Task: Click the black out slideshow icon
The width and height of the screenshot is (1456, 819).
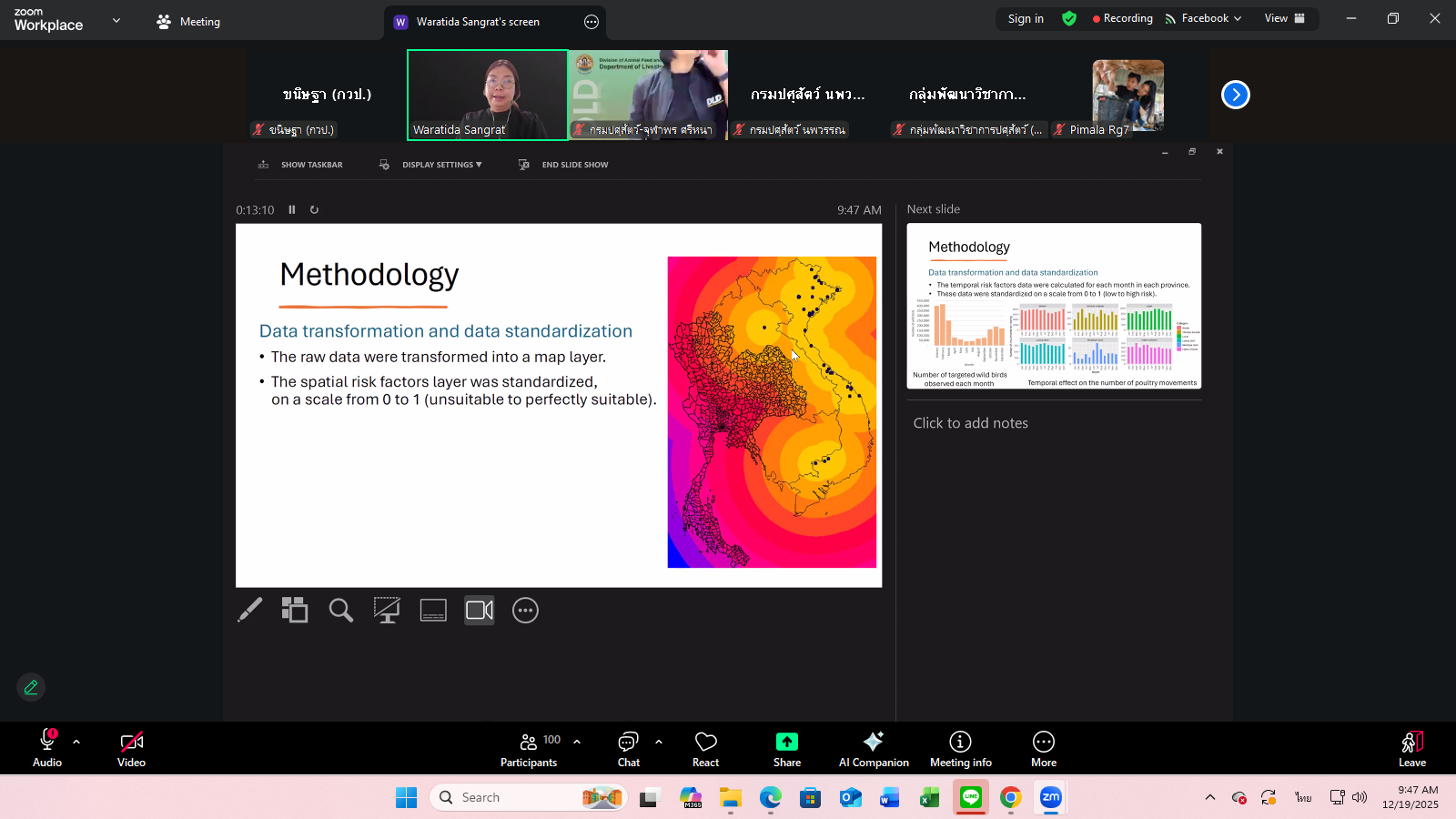Action: (387, 610)
